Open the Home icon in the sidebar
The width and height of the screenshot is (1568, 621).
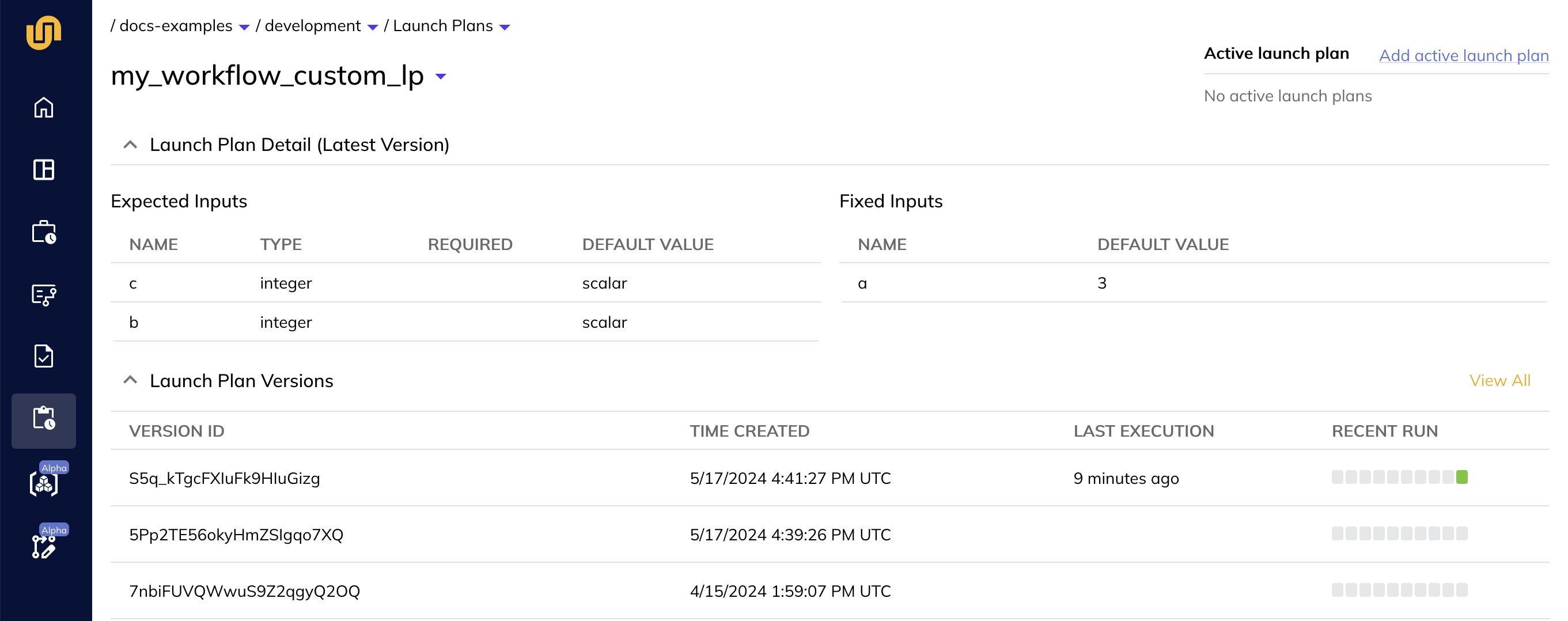coord(44,108)
